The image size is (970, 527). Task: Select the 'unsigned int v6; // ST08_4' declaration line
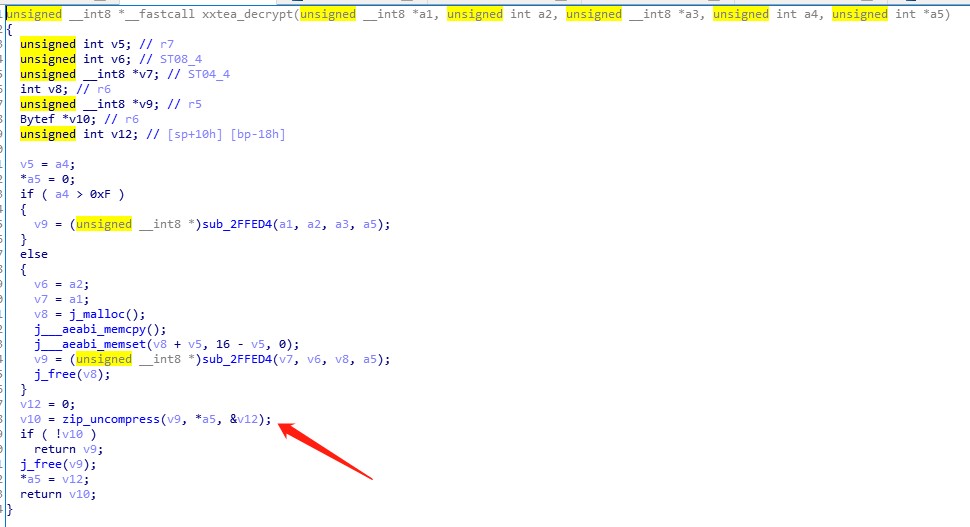(x=111, y=59)
